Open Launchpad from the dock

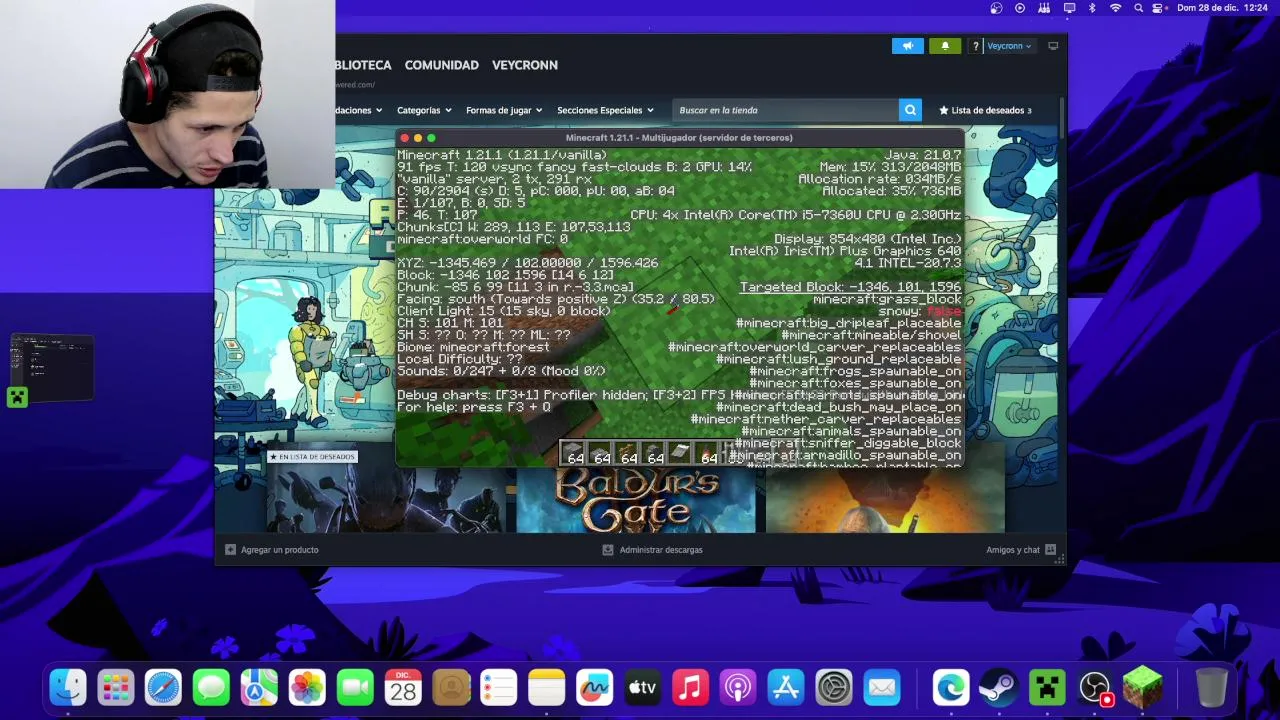[116, 688]
